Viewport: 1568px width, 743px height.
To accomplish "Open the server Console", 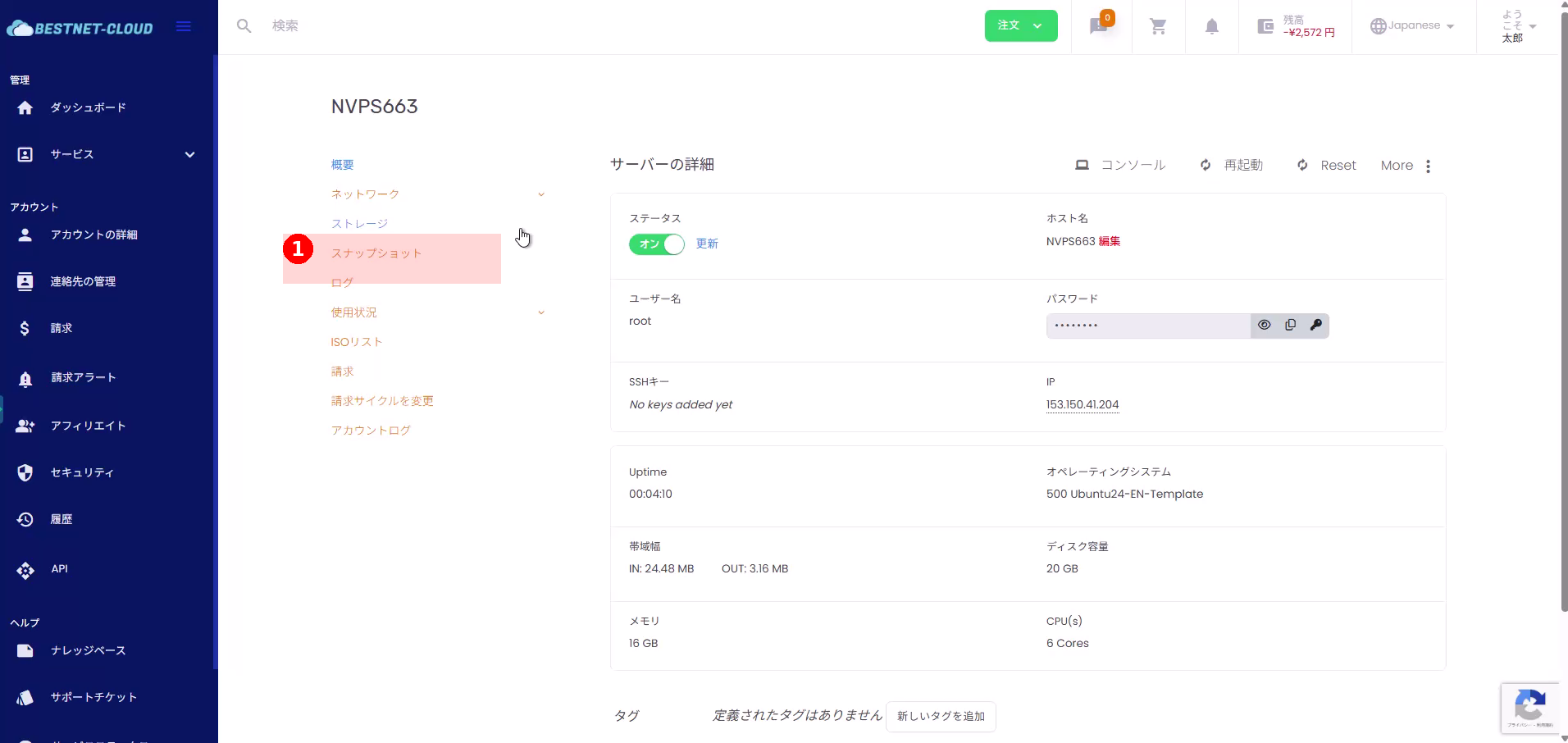I will coord(1120,166).
